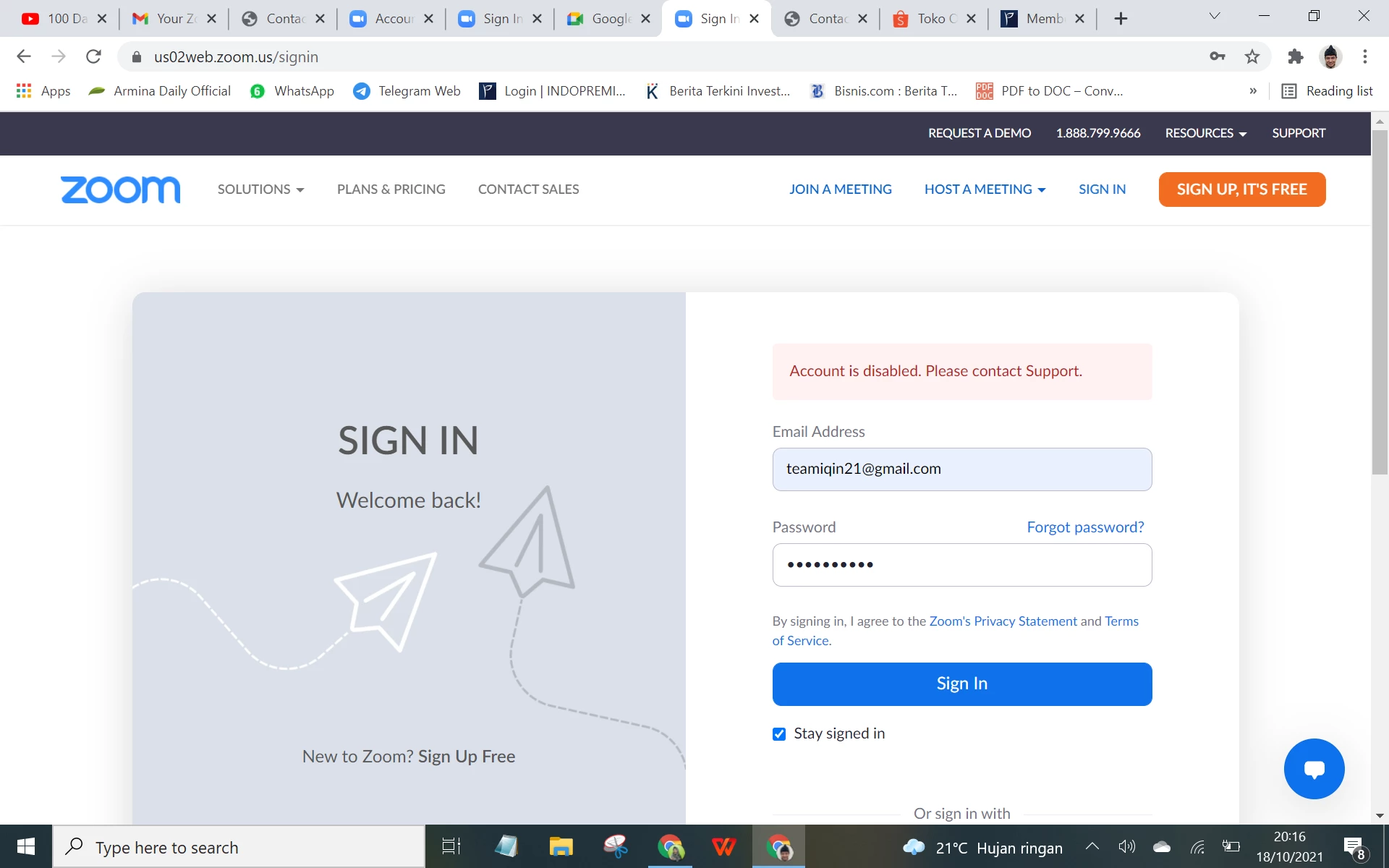Open the Apps bookmarks shortcut
1389x868 pixels.
[43, 91]
